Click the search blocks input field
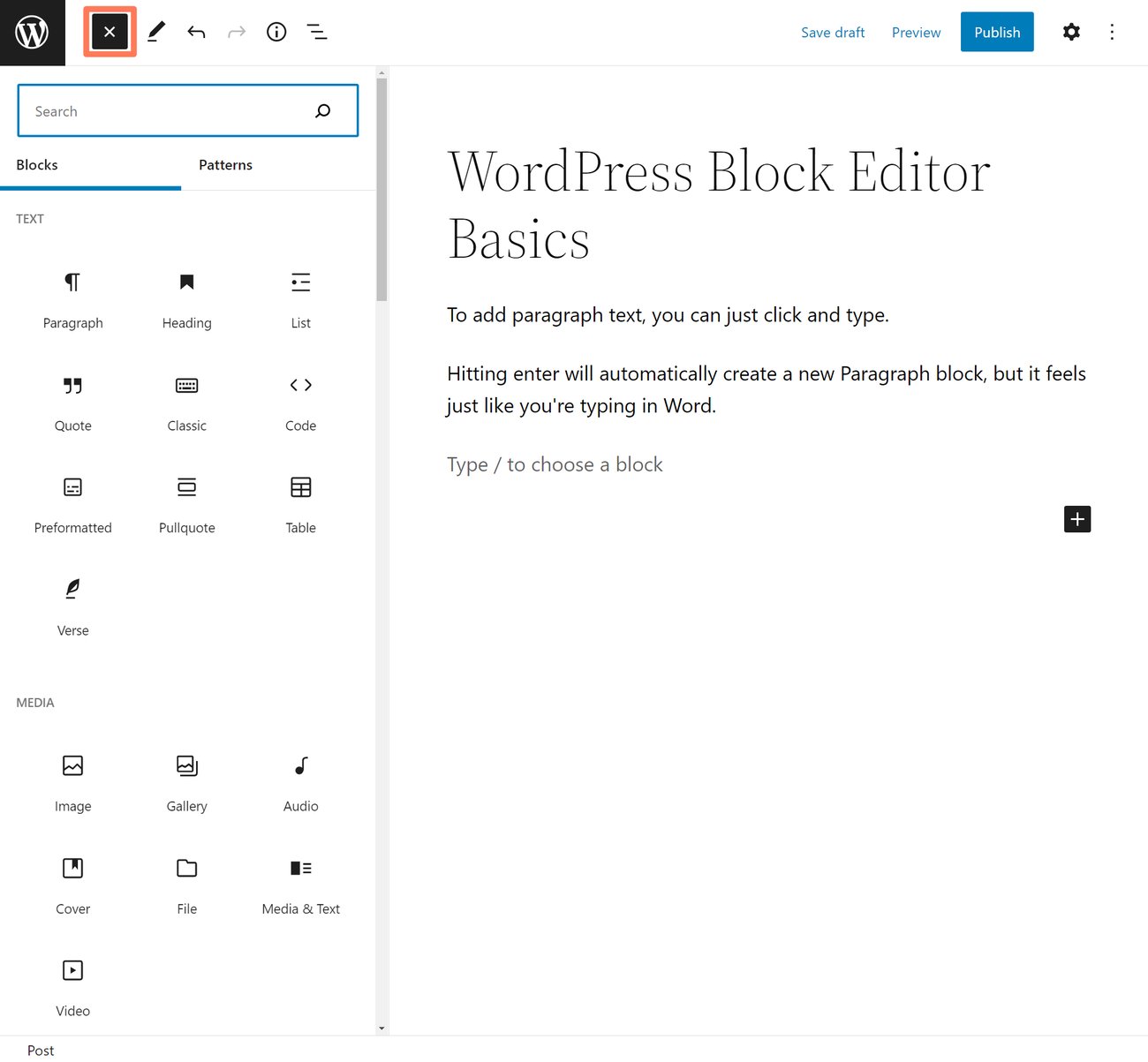The height and width of the screenshot is (1062, 1148). click(168, 110)
